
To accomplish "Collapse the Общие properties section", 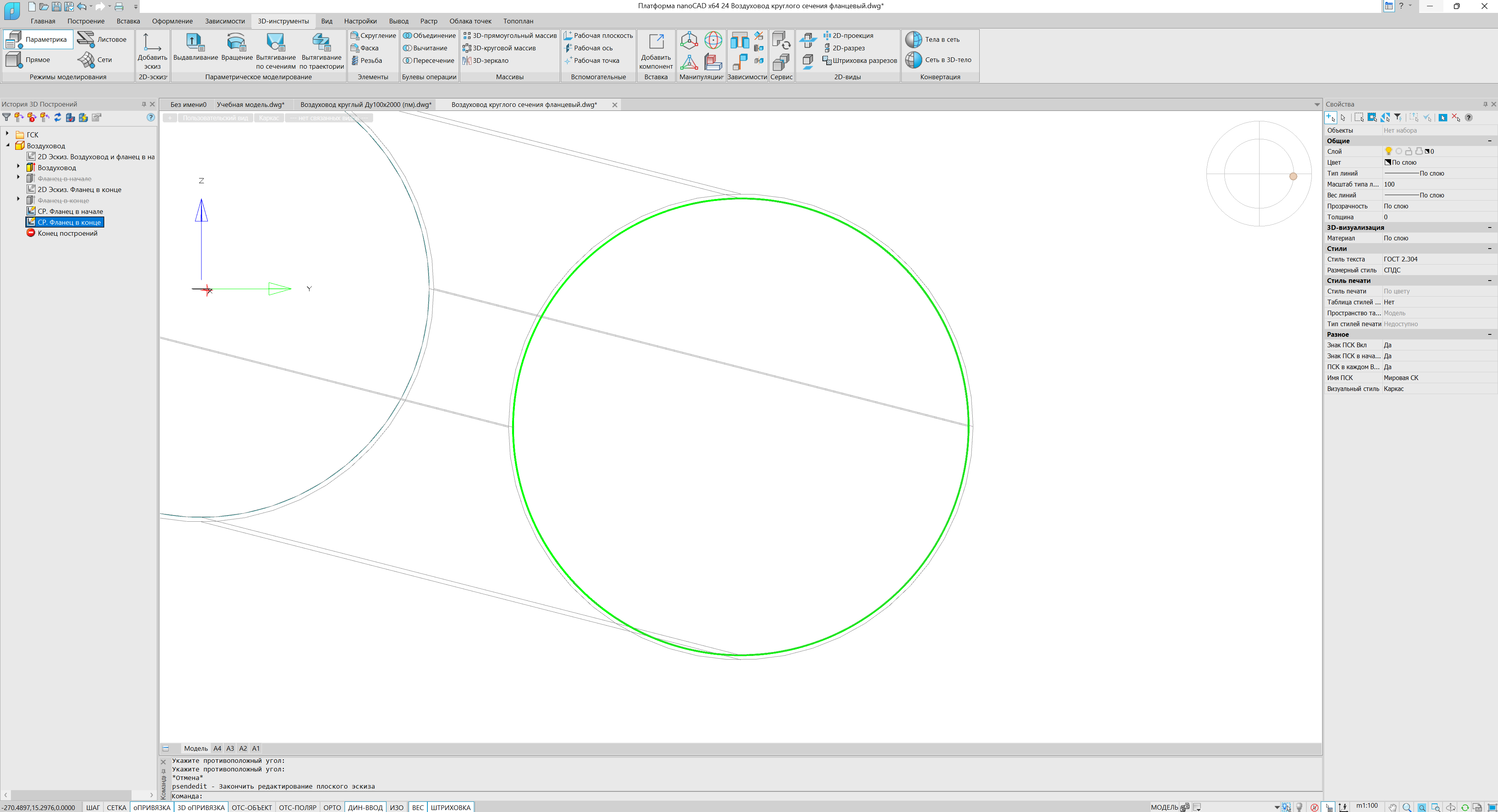I will point(1489,140).
